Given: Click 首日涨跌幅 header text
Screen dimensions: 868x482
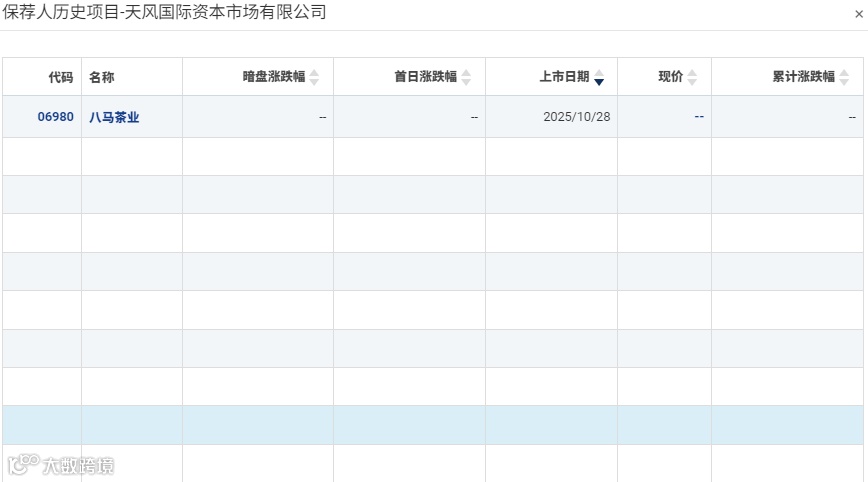Looking at the screenshot, I should pyautogui.click(x=426, y=76).
